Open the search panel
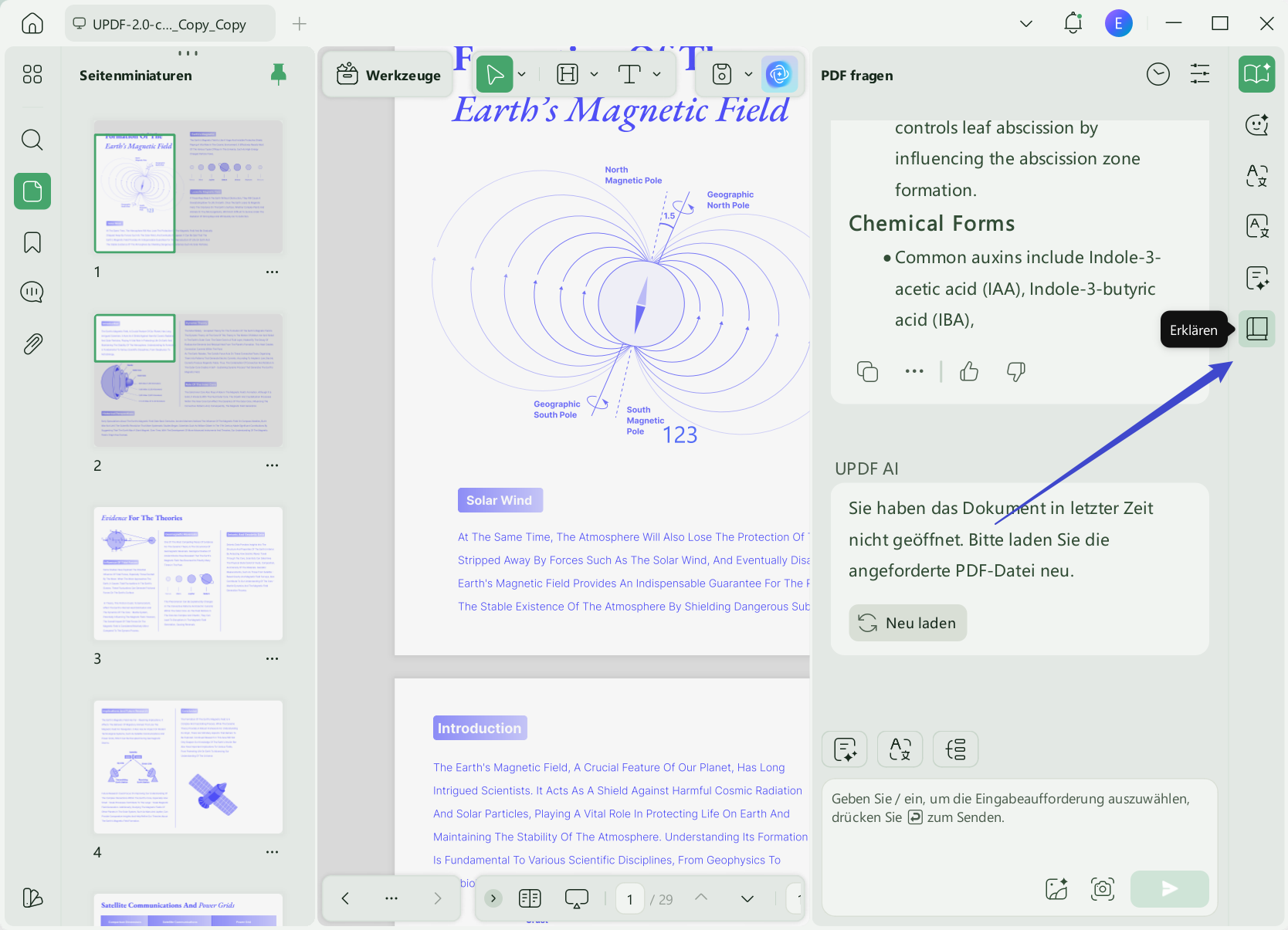 [32, 140]
